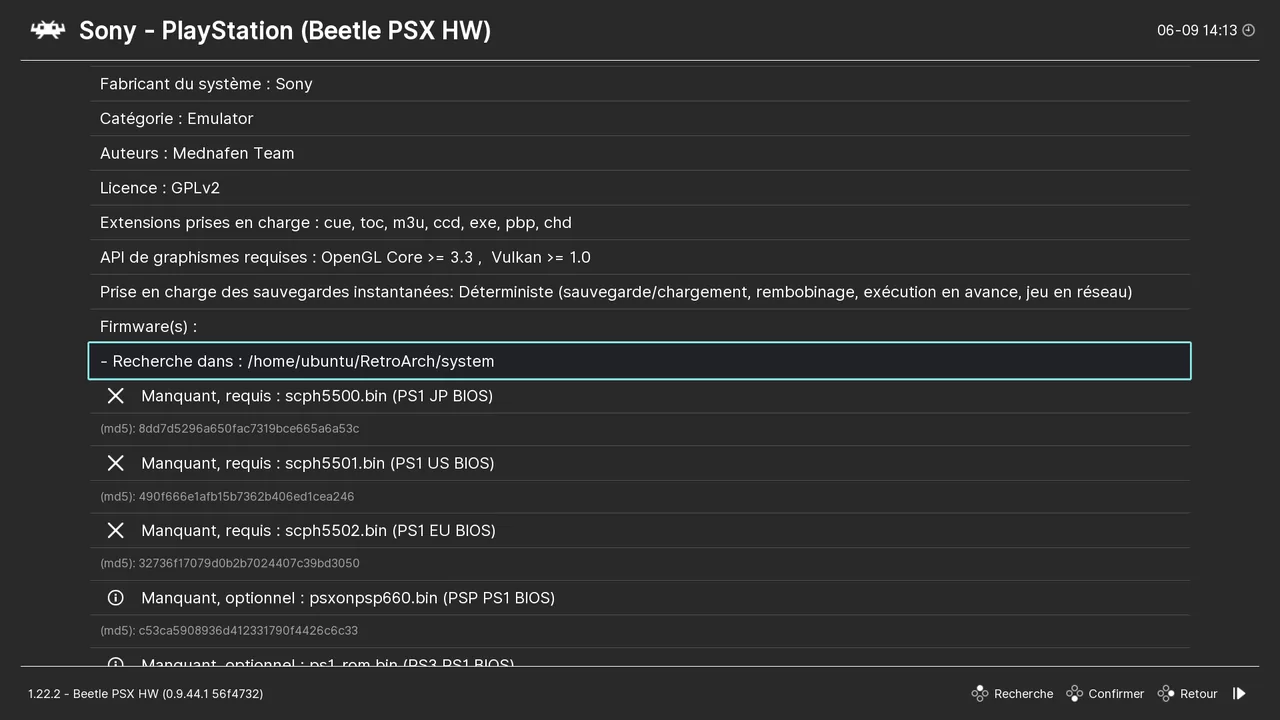Click the 'Sony - PlayStation (Beetle PSX HW)' title
1280x720 pixels.
285,30
